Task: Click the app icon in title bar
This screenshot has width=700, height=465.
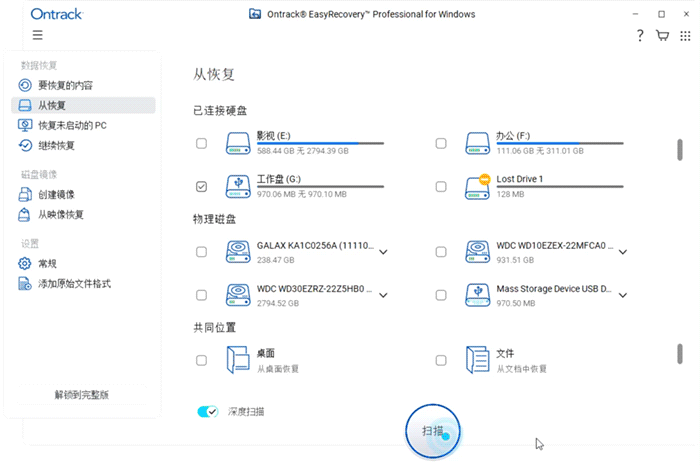Action: click(x=255, y=14)
